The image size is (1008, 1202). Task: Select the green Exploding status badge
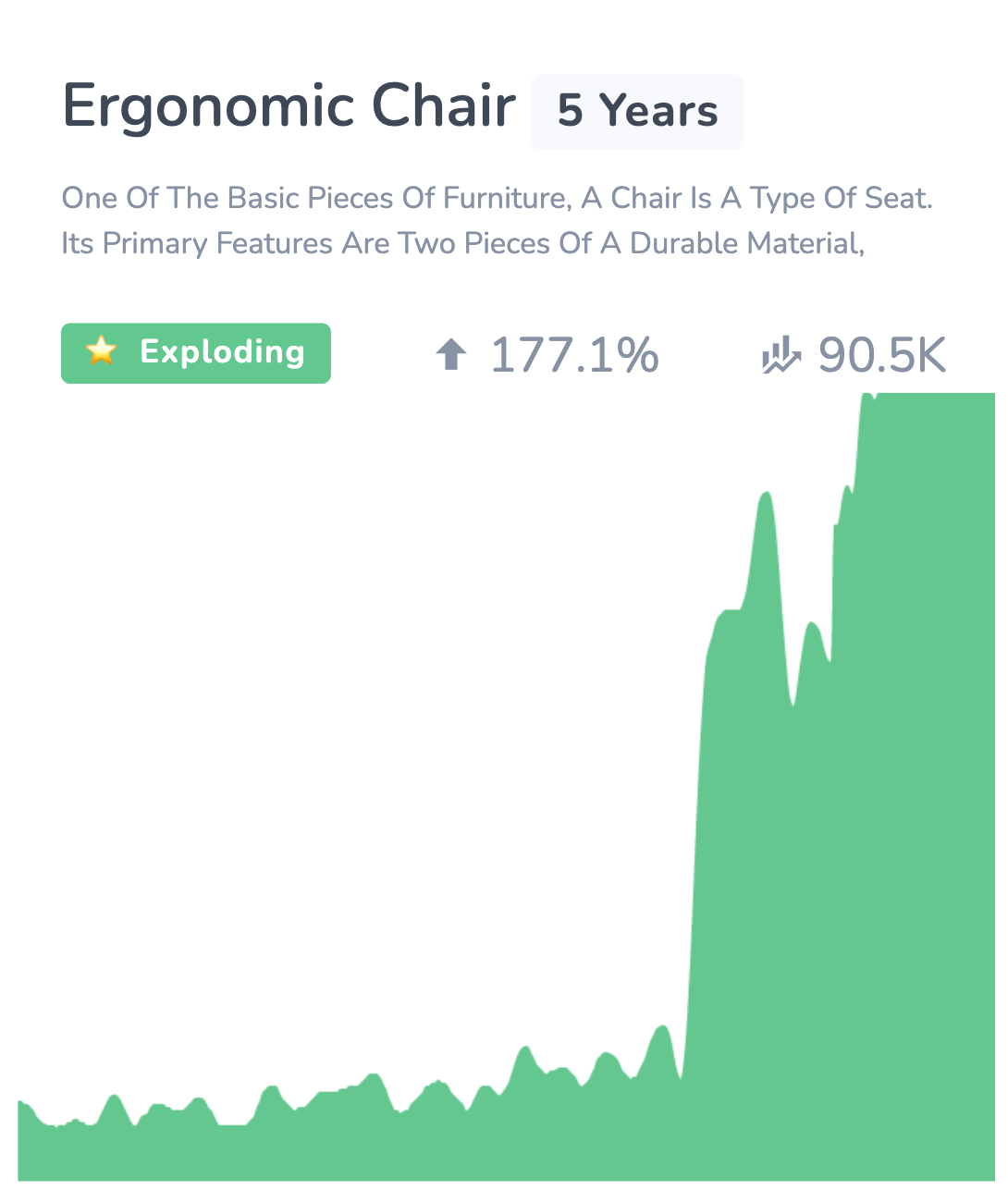196,353
